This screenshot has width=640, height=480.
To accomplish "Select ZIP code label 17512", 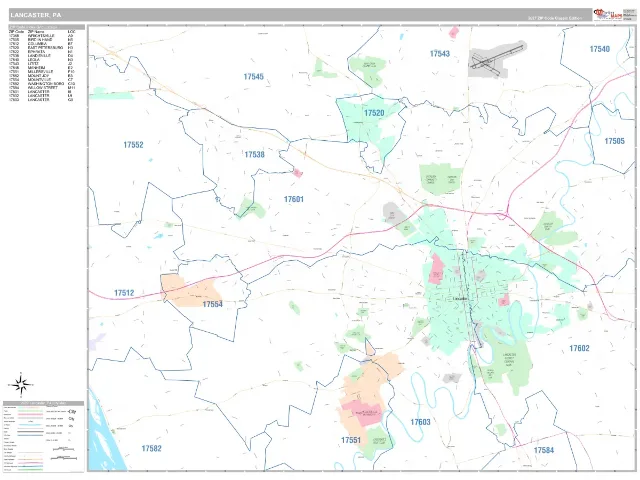I will tap(124, 293).
